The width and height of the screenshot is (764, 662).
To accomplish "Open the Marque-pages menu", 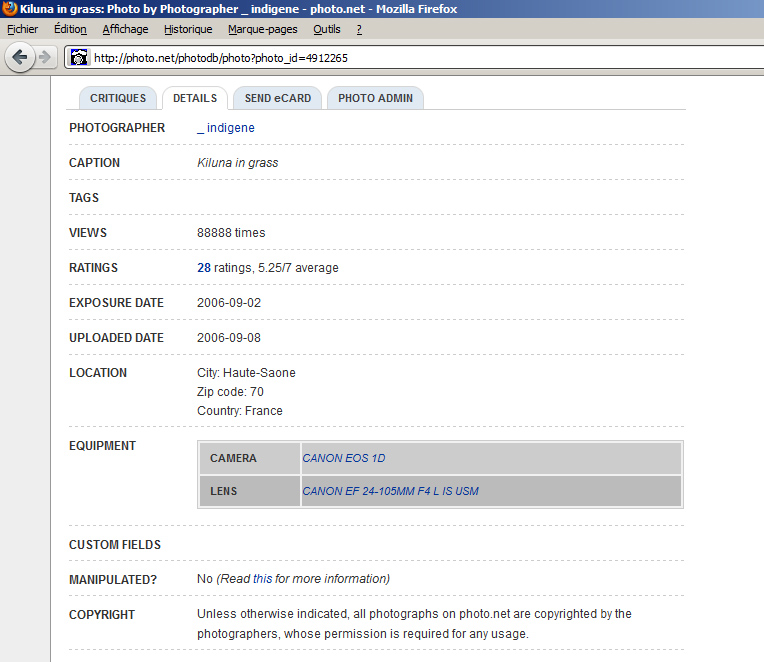I will click(263, 29).
